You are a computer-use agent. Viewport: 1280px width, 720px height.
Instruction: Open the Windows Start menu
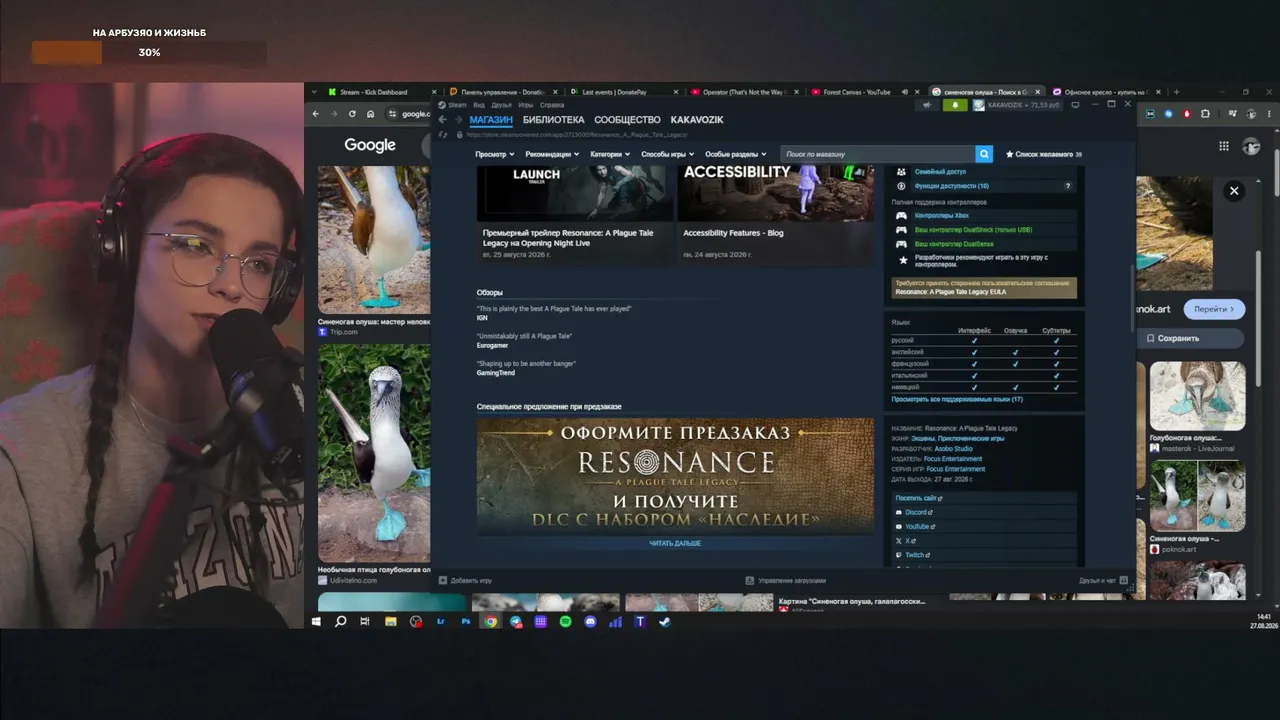point(316,621)
